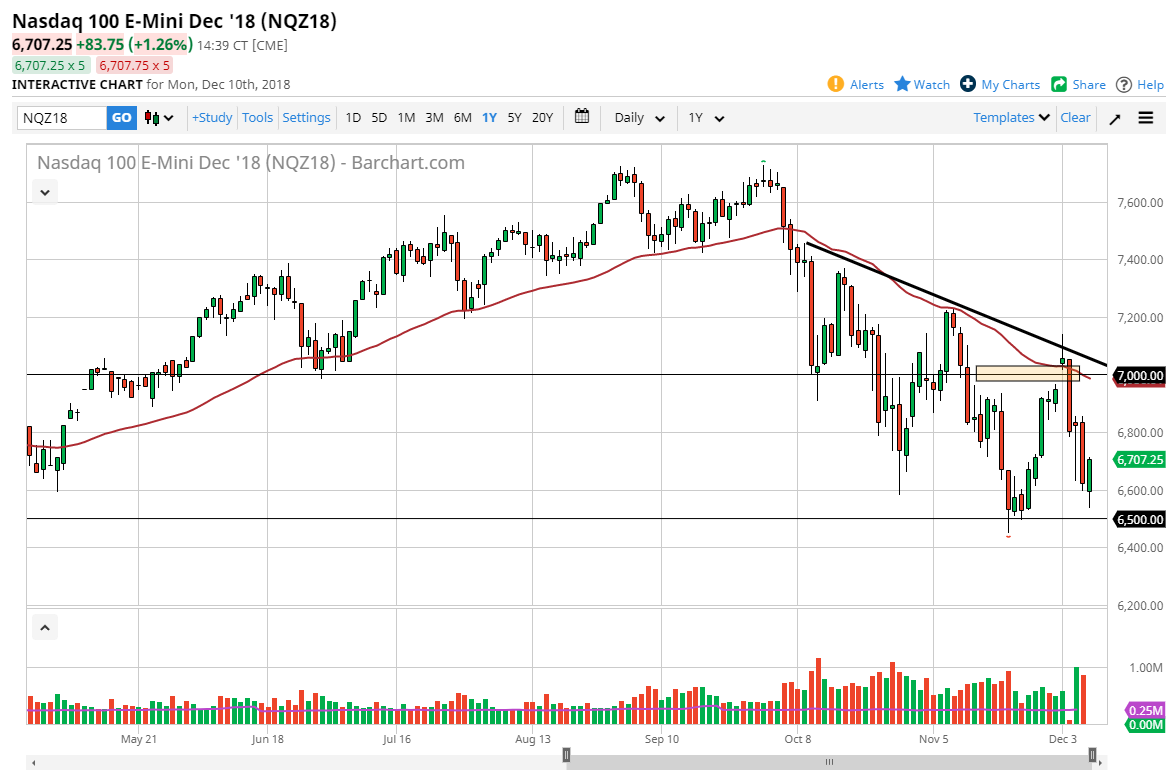Focus the NQZ18 symbol input field

tap(62, 117)
